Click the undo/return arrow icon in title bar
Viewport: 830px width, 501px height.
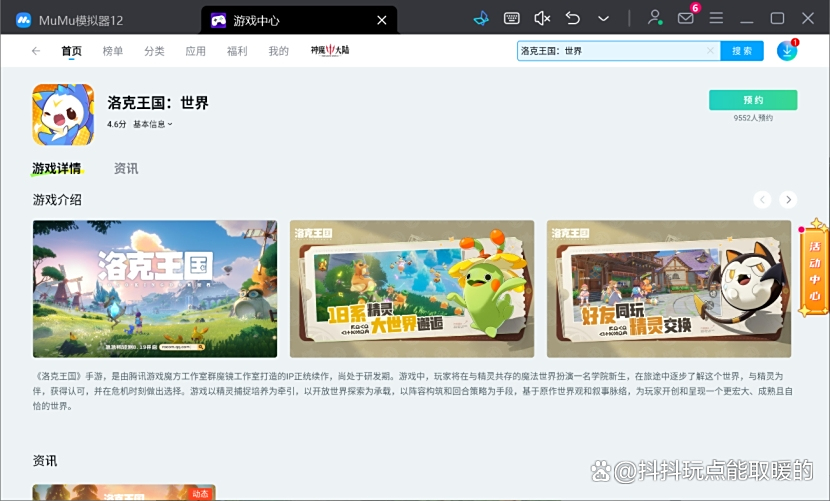573,18
